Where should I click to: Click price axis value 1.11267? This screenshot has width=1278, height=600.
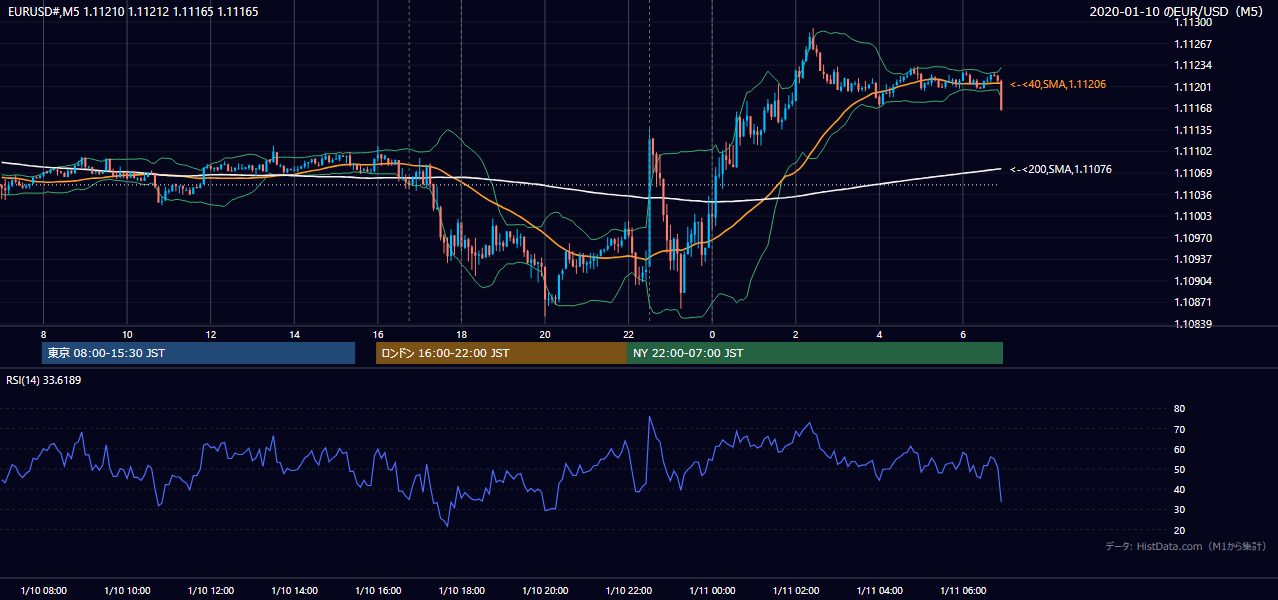(1191, 44)
